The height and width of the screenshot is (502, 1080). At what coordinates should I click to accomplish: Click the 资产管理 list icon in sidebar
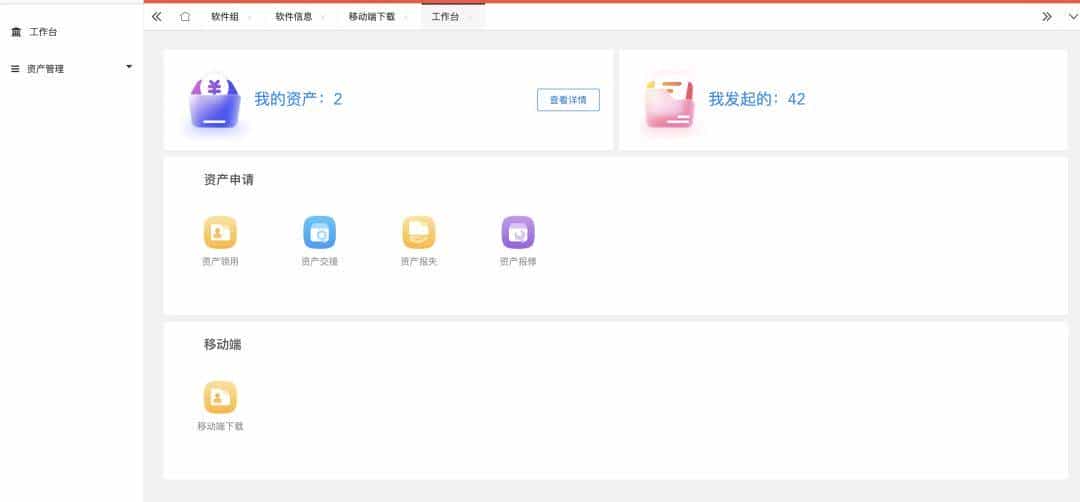coord(15,69)
